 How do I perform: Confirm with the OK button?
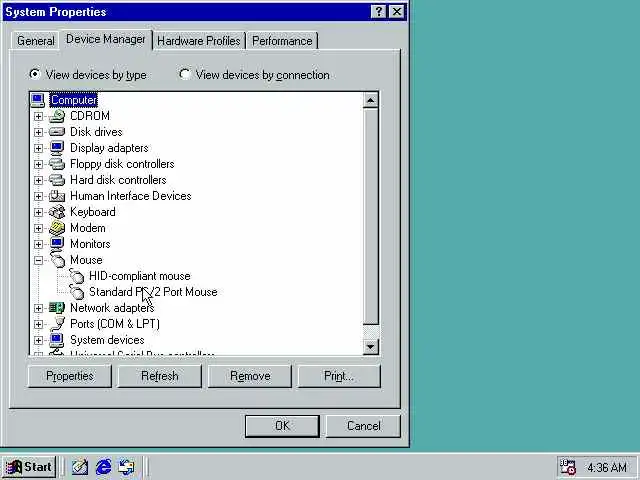click(282, 426)
